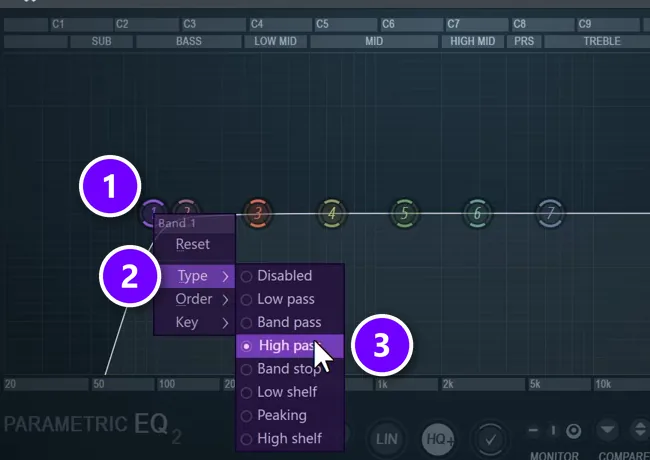This screenshot has width=650, height=460.
Task: Click the 2k frequency label
Action: 448,385
